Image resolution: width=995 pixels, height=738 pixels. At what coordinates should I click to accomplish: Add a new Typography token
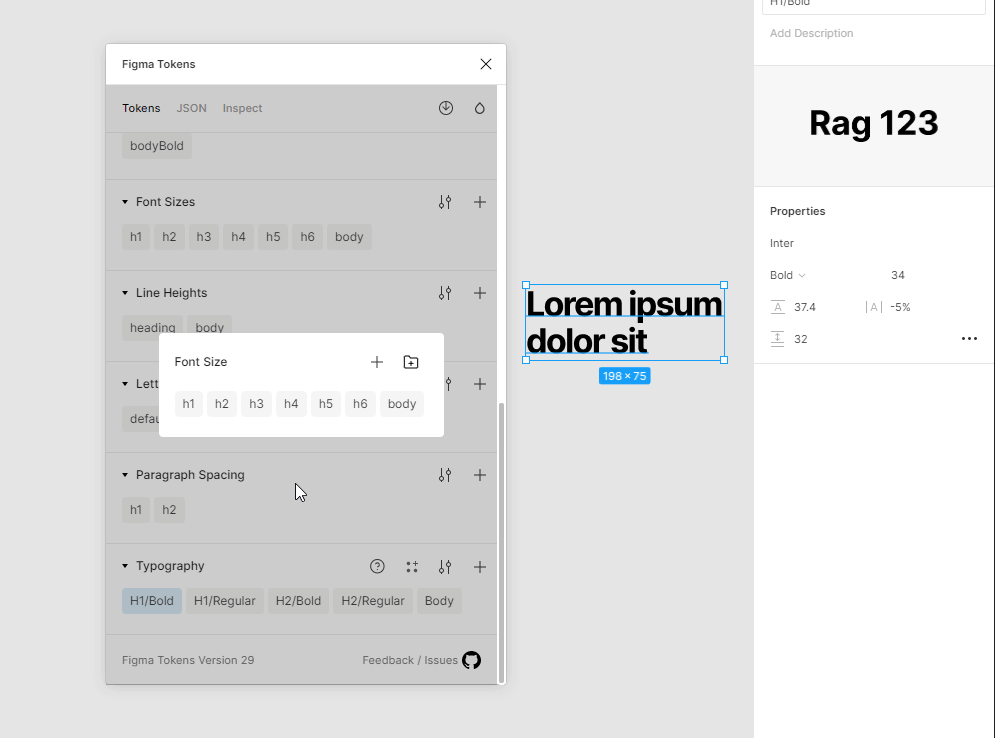pyautogui.click(x=480, y=567)
